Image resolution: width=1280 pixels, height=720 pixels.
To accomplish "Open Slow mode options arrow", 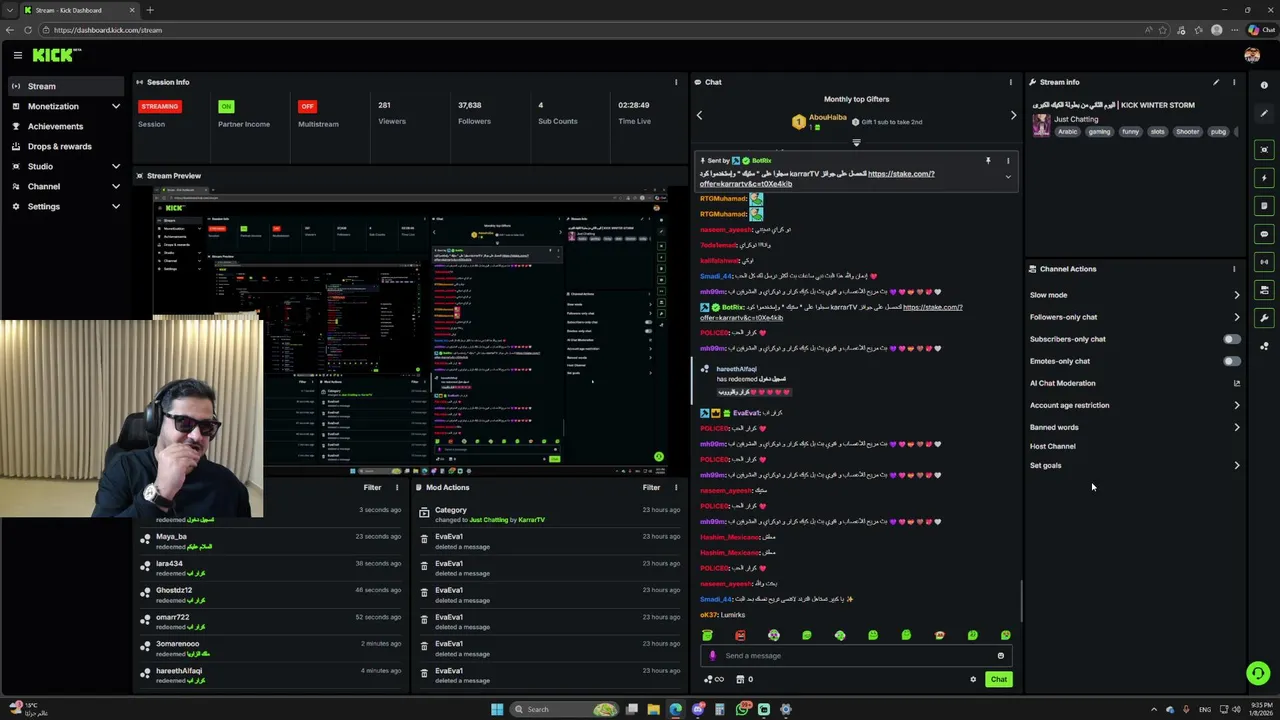I will [x=1237, y=295].
